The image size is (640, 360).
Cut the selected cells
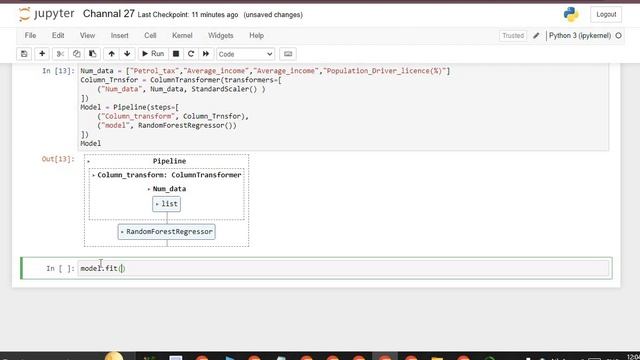point(60,54)
